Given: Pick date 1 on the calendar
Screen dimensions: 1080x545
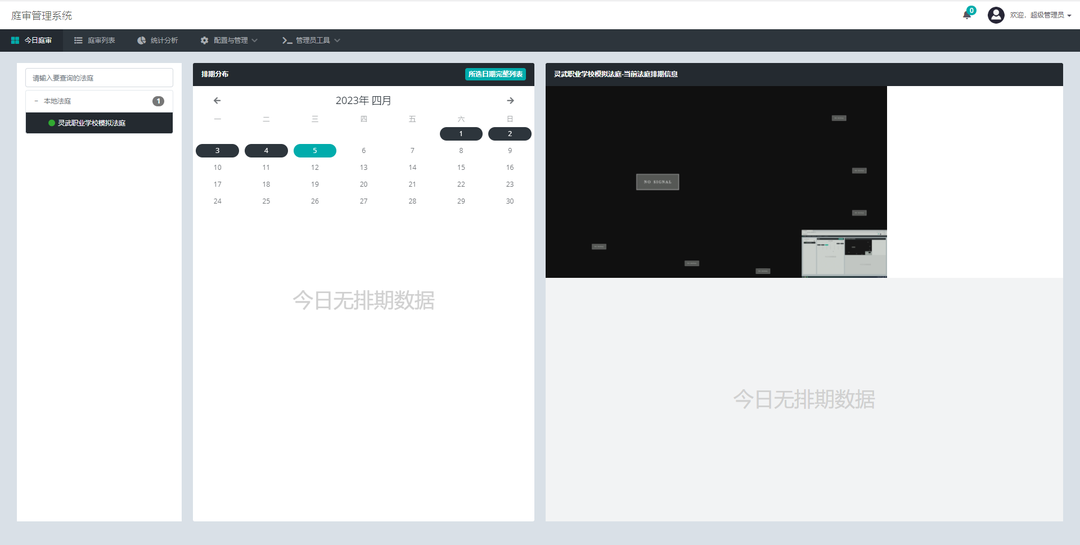Looking at the screenshot, I should (x=461, y=134).
